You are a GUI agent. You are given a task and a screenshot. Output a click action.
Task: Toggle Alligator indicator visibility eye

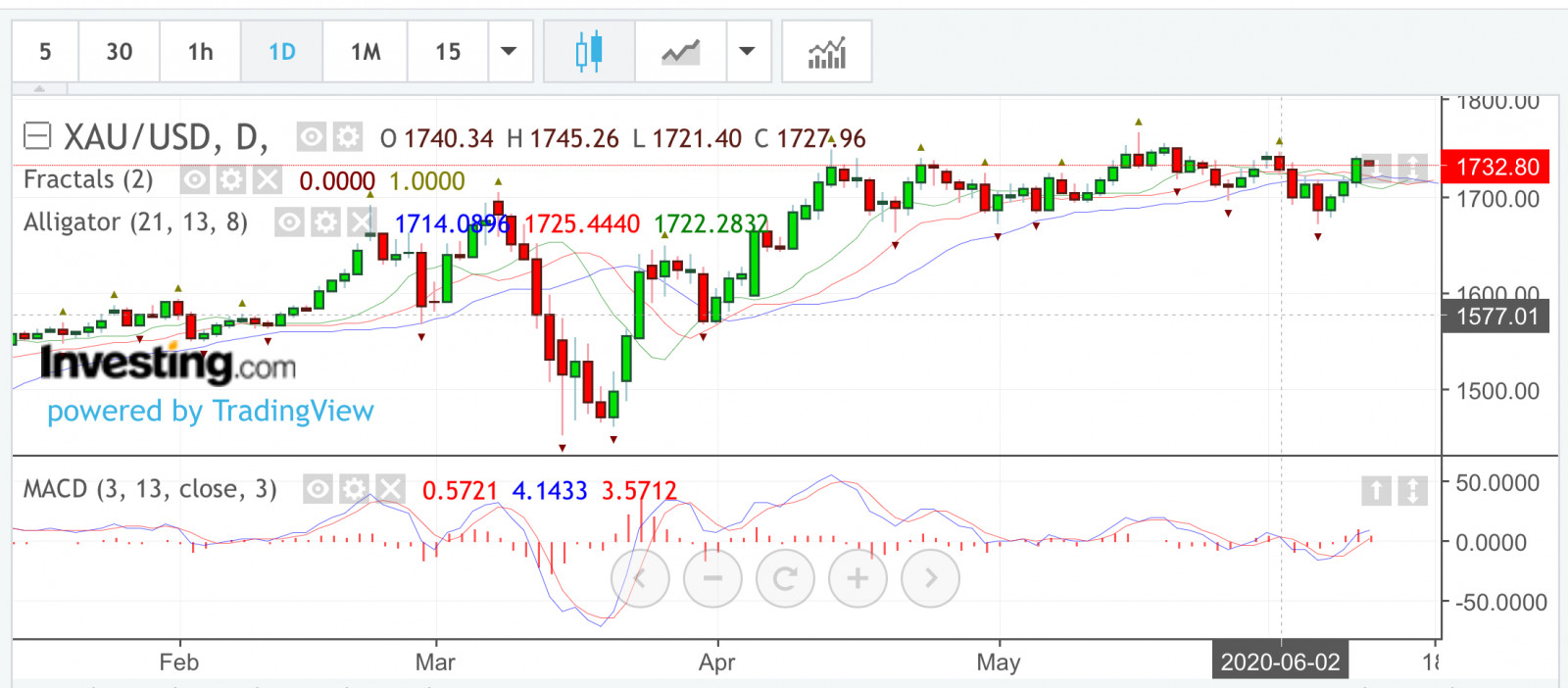pos(289,223)
